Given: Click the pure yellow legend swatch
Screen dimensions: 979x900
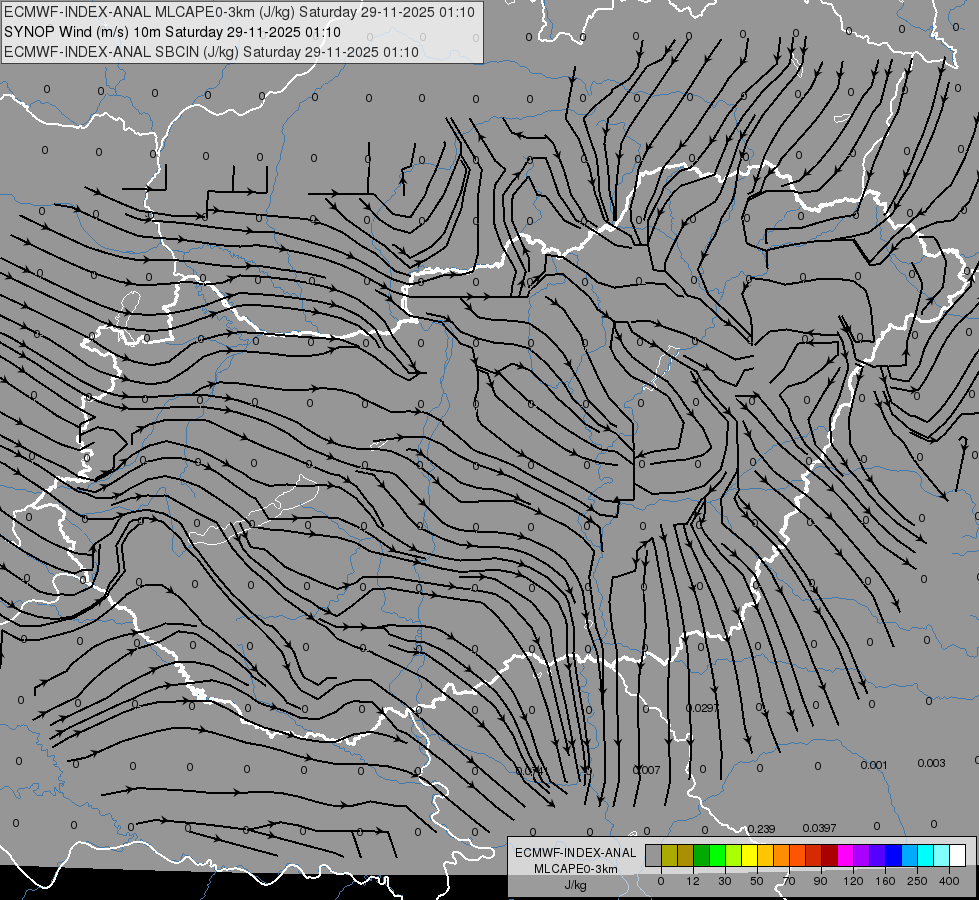Looking at the screenshot, I should pos(750,855).
